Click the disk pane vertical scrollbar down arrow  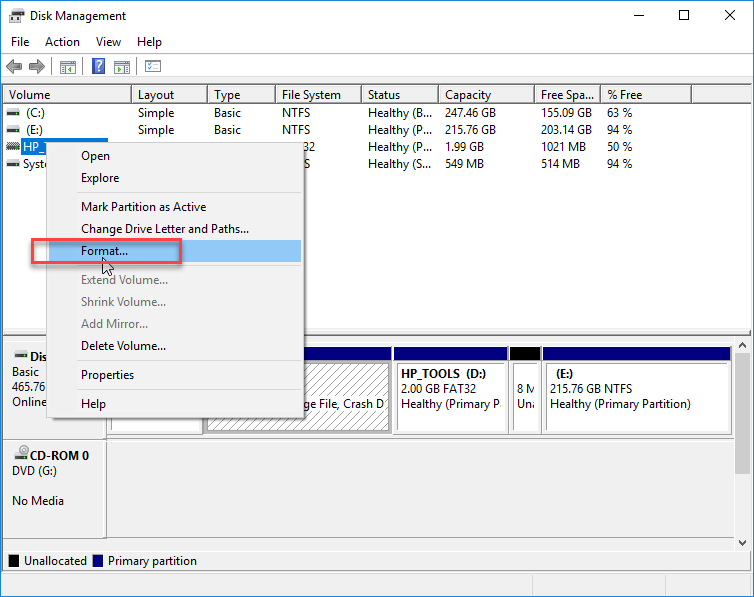743,541
